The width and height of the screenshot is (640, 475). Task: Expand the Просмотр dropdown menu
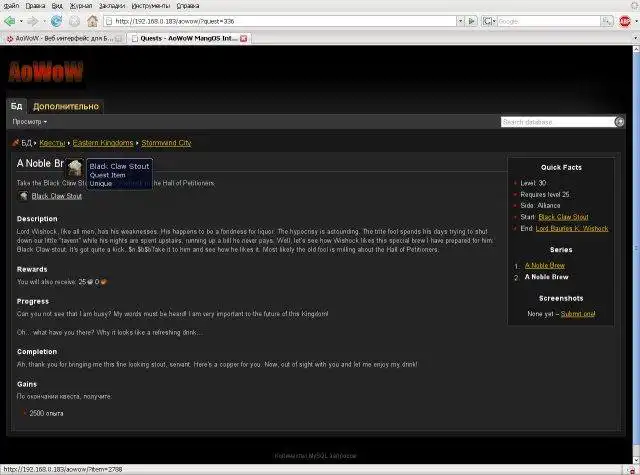click(29, 122)
